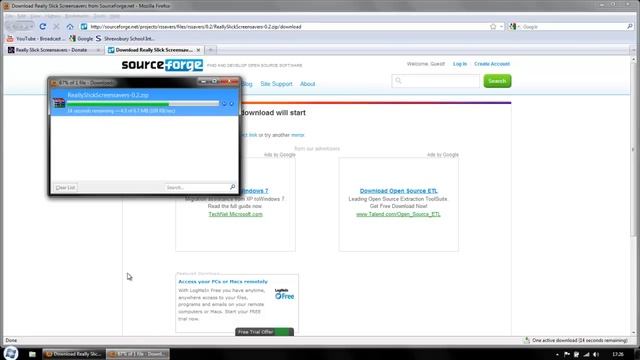Screen dimensions: 640x360
Task: Open the Site Support menu item
Action: [276, 84]
